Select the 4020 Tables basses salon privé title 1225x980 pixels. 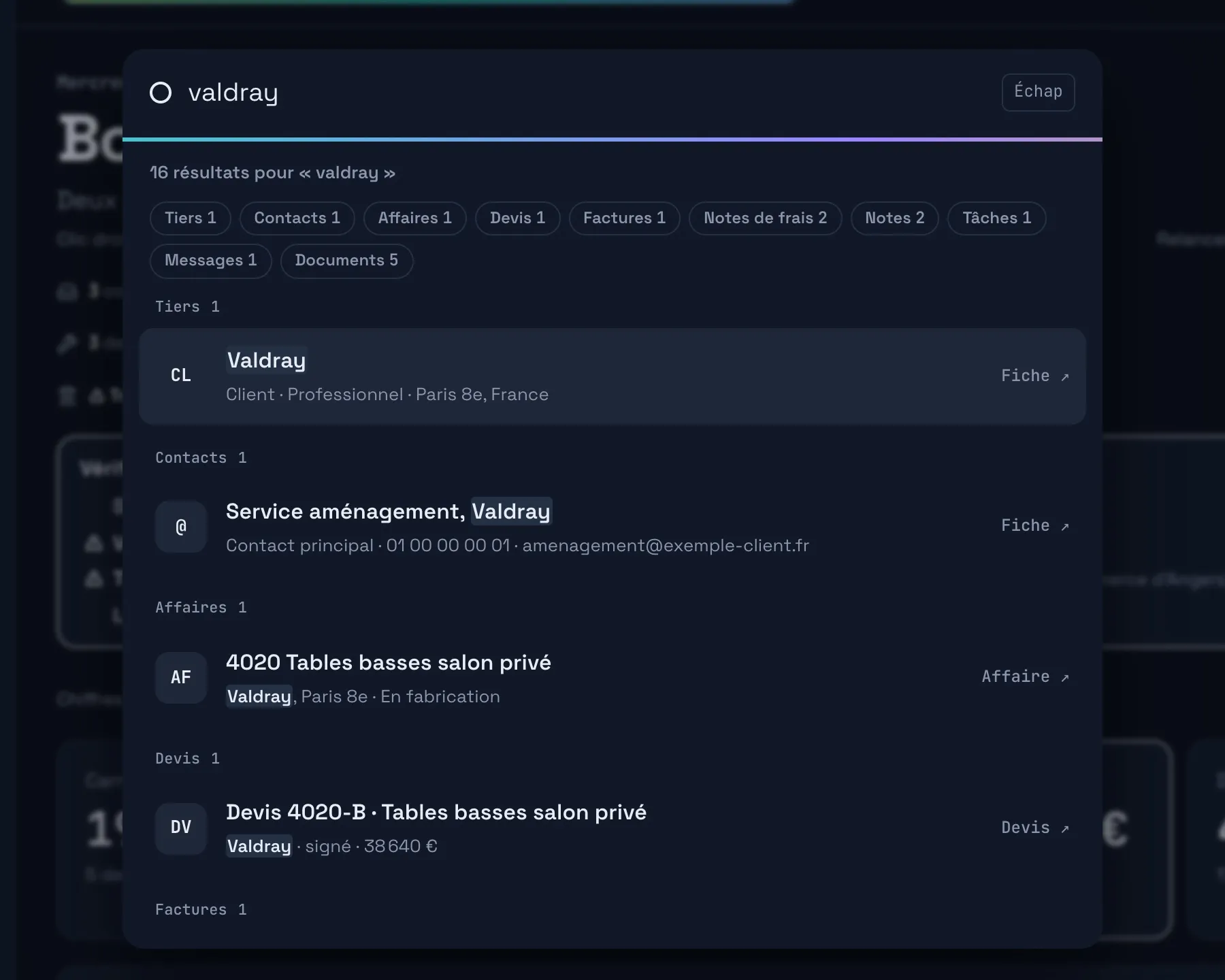click(x=389, y=662)
